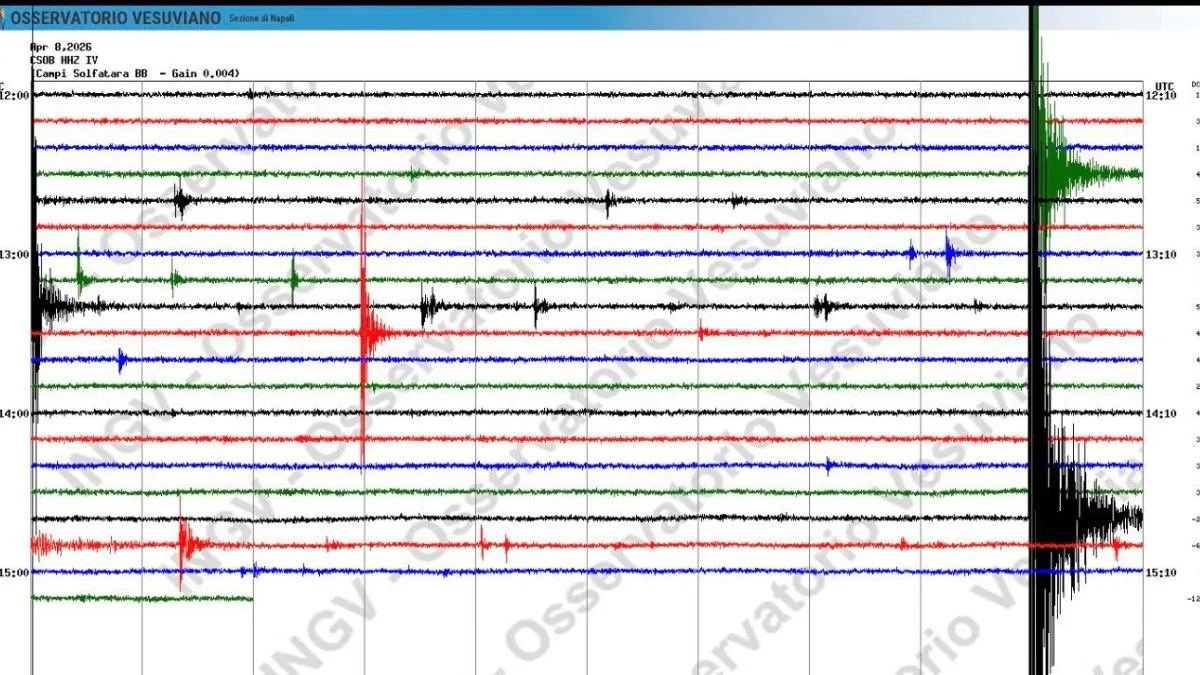Click the 15:00 left axis time marker

click(x=15, y=572)
